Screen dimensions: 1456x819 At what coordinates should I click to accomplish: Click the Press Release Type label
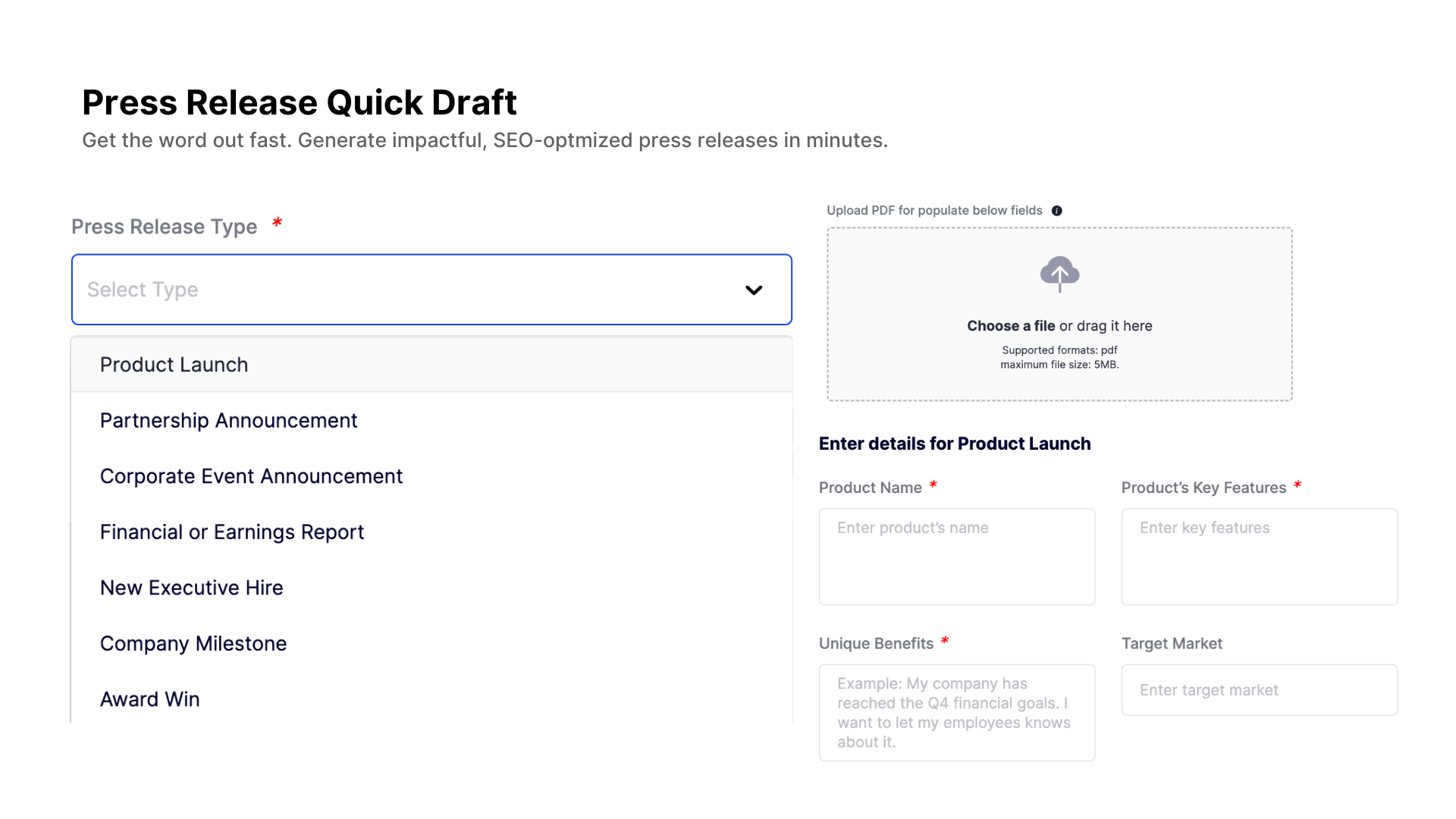[165, 227]
